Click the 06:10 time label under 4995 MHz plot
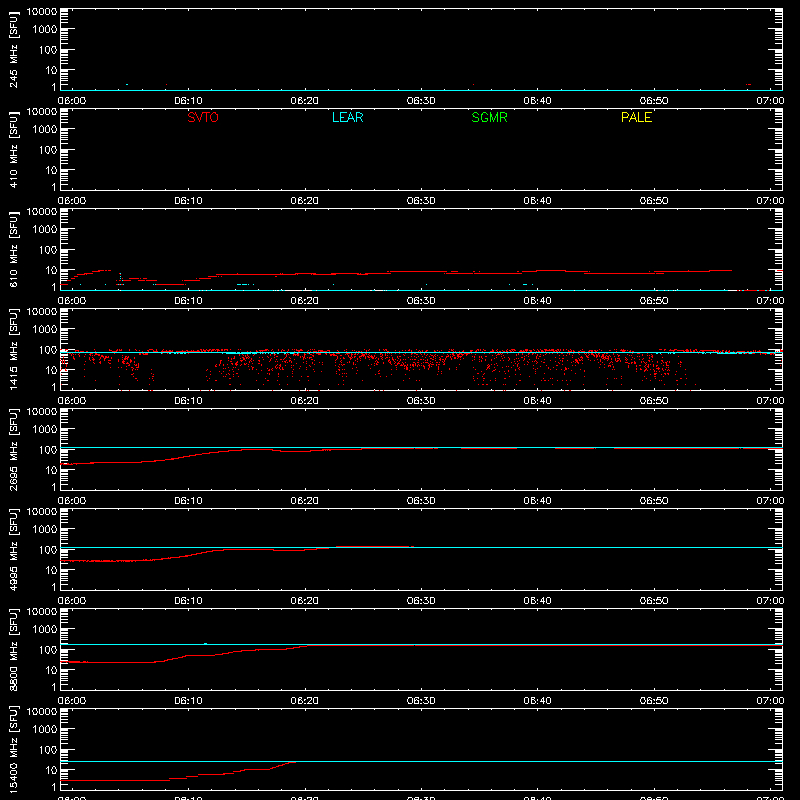The height and width of the screenshot is (800, 800). tap(188, 601)
